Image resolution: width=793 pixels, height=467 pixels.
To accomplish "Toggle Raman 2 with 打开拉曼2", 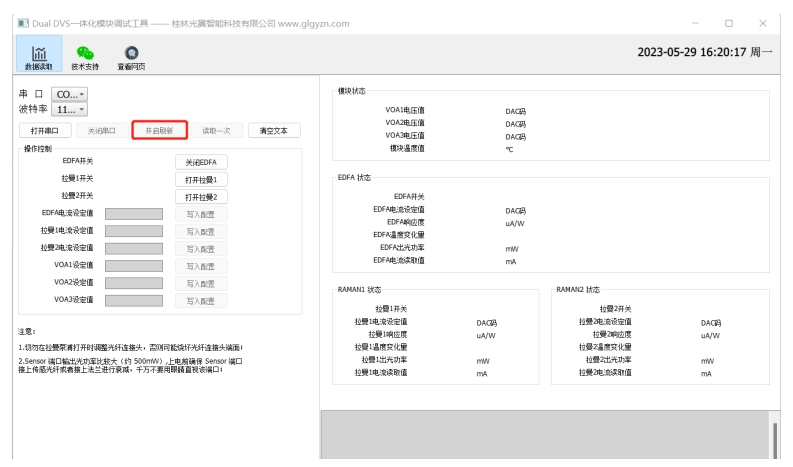I will [201, 197].
